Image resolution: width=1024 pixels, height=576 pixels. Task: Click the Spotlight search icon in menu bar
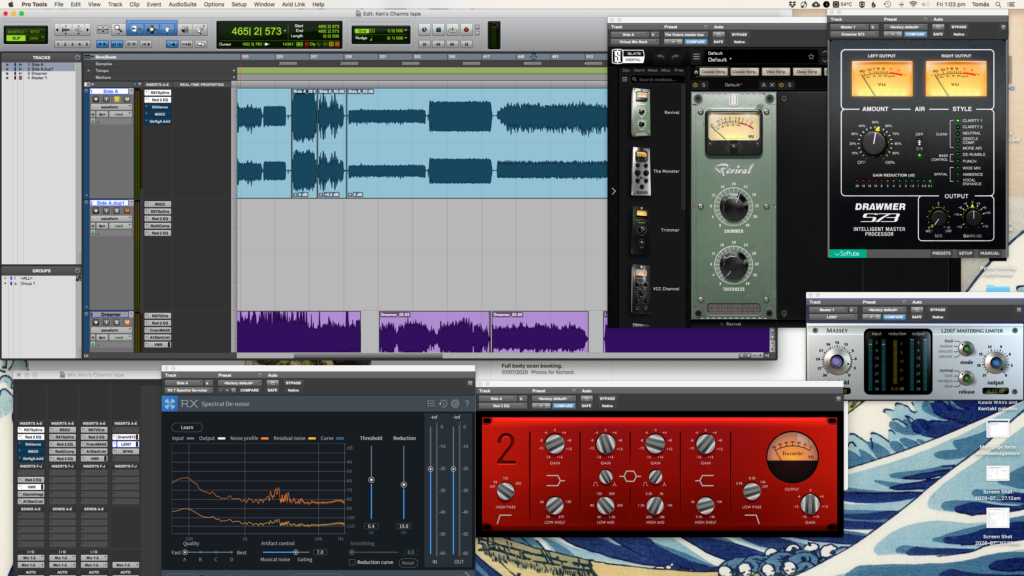[999, 5]
